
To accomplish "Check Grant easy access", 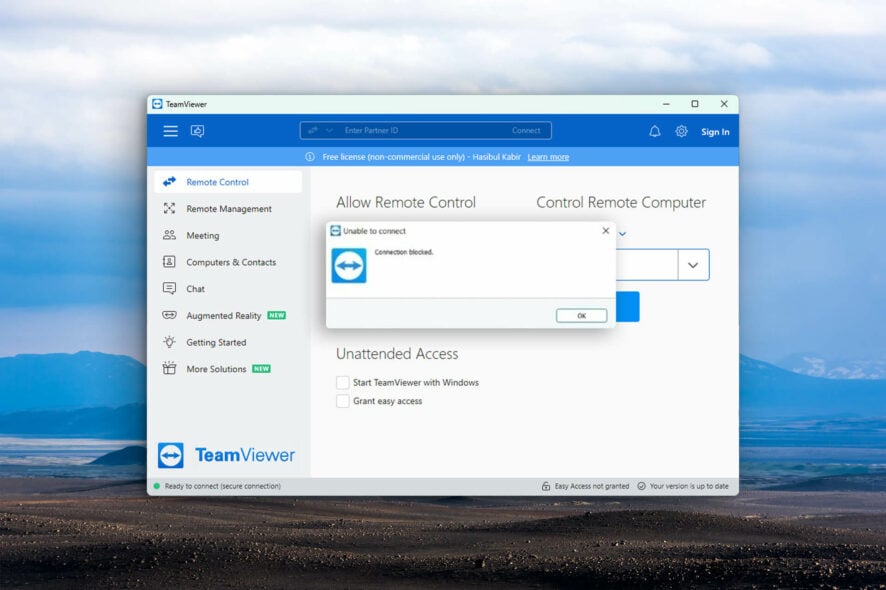I will (342, 401).
